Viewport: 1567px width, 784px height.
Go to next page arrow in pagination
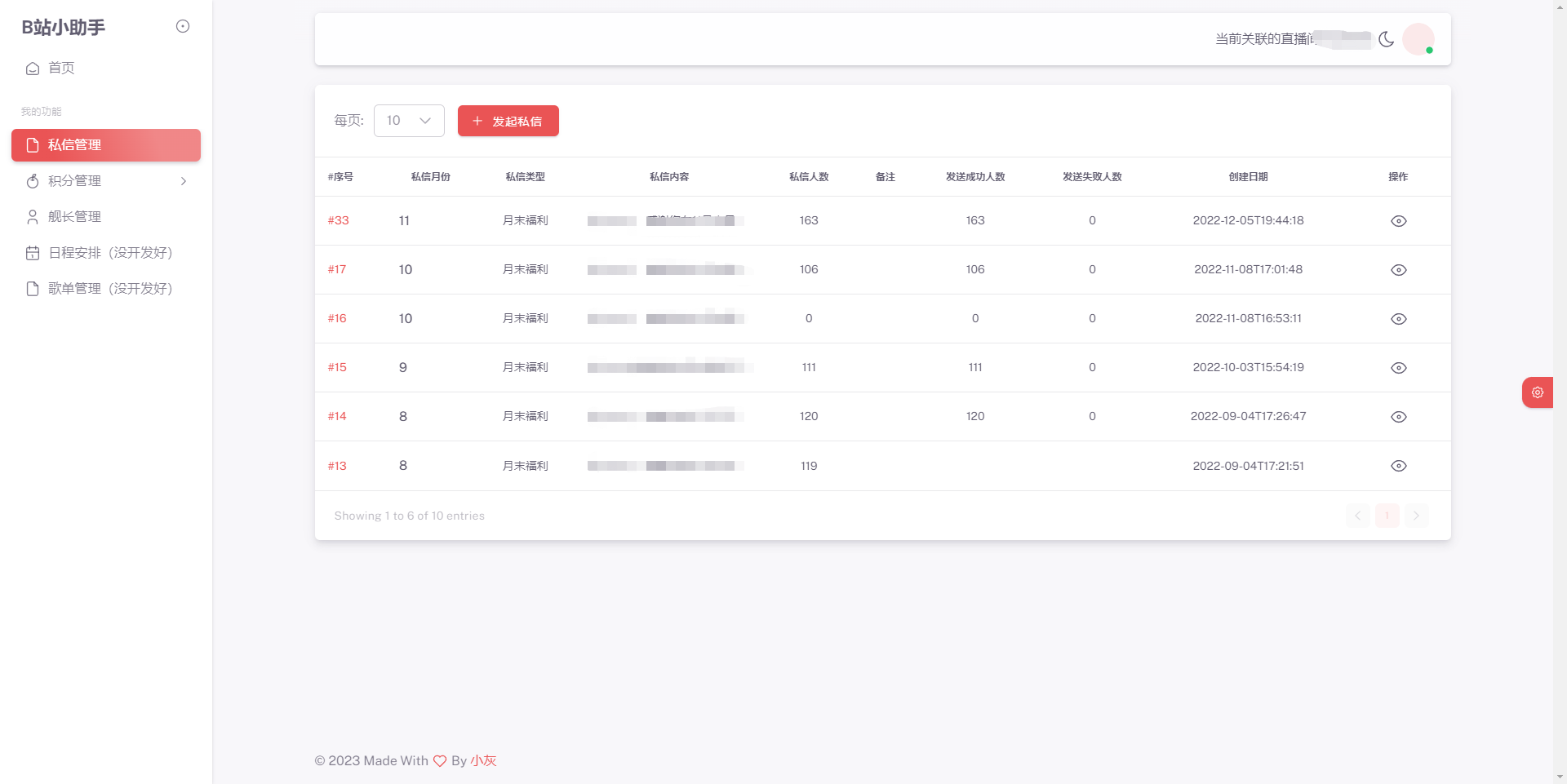[x=1416, y=516]
